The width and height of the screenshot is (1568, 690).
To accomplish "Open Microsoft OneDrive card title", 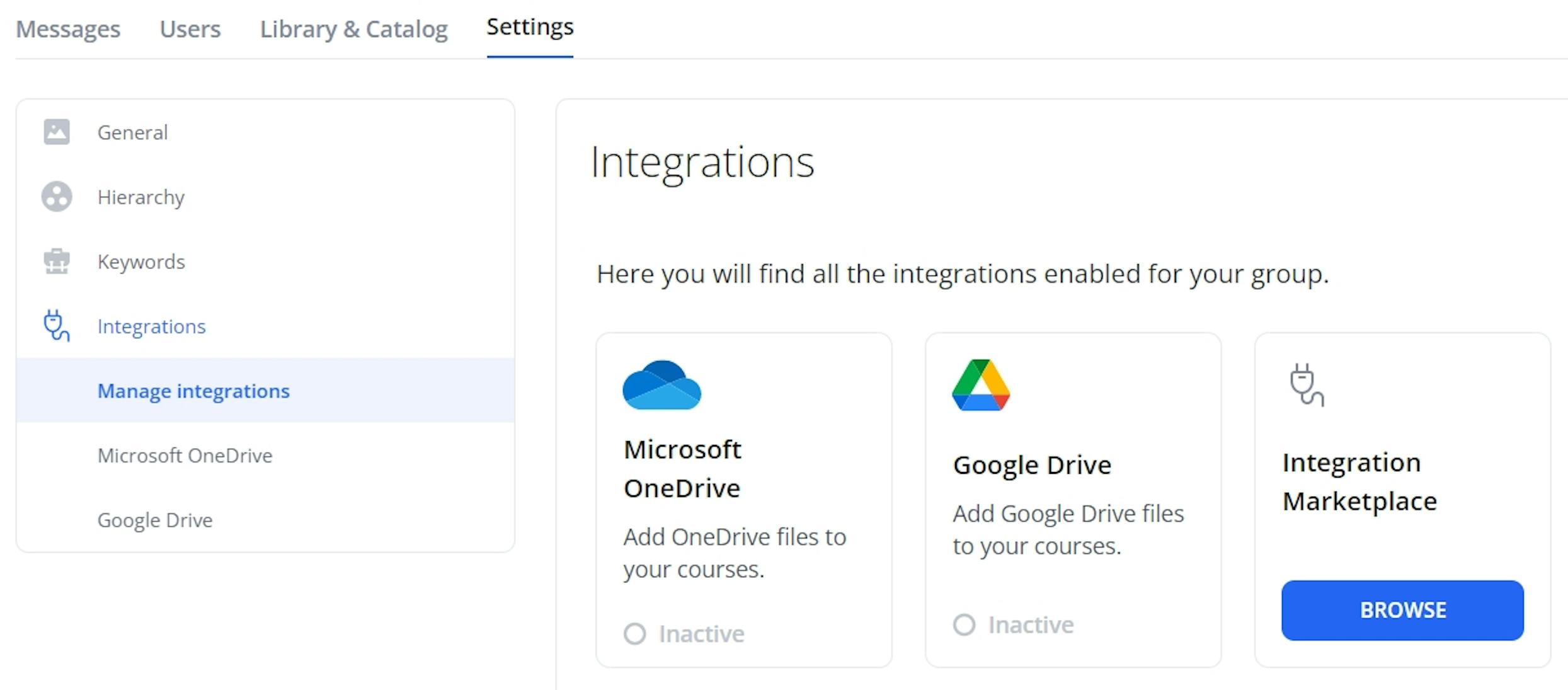I will tap(682, 469).
